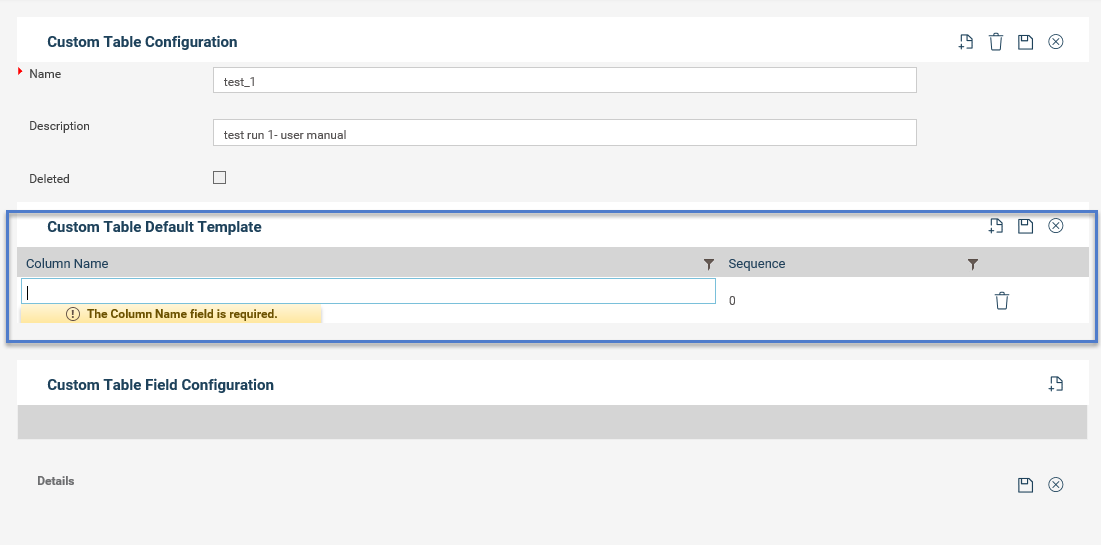1101x555 pixels.
Task: Click the empty Column Name text box
Action: point(369,292)
